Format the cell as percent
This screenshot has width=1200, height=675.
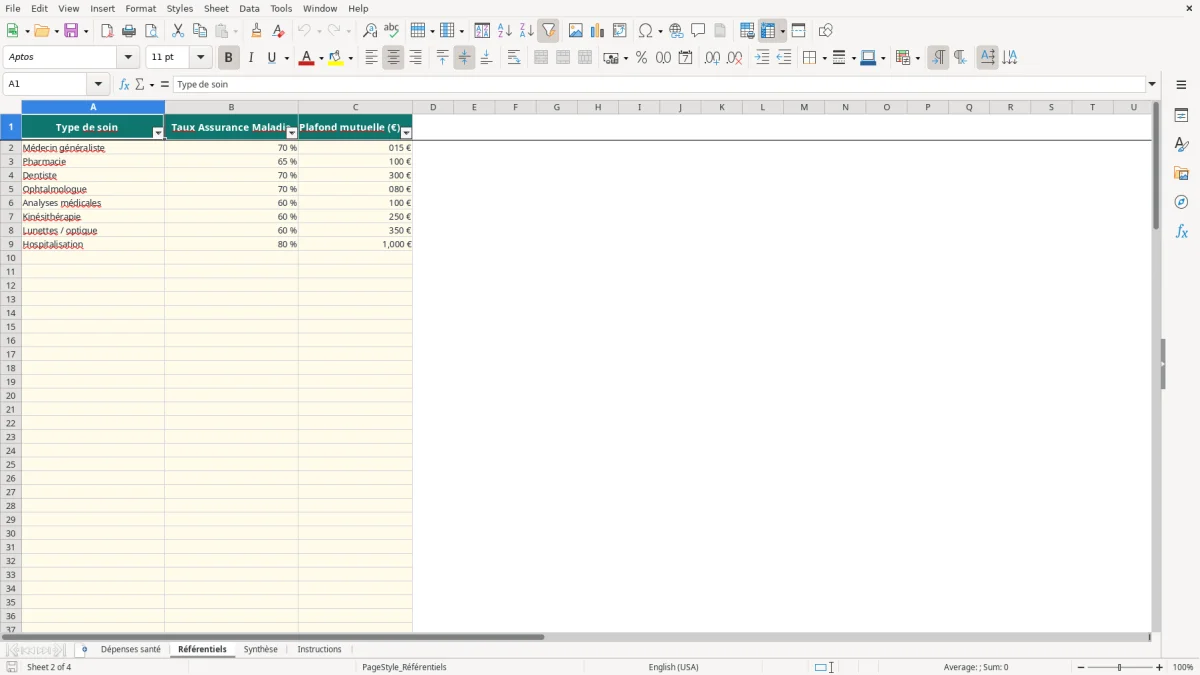(x=641, y=58)
